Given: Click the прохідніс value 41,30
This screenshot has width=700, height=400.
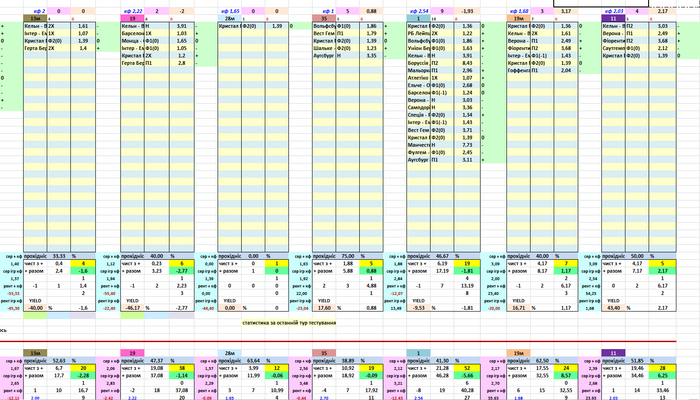Looking at the screenshot, I should [x=442, y=361].
